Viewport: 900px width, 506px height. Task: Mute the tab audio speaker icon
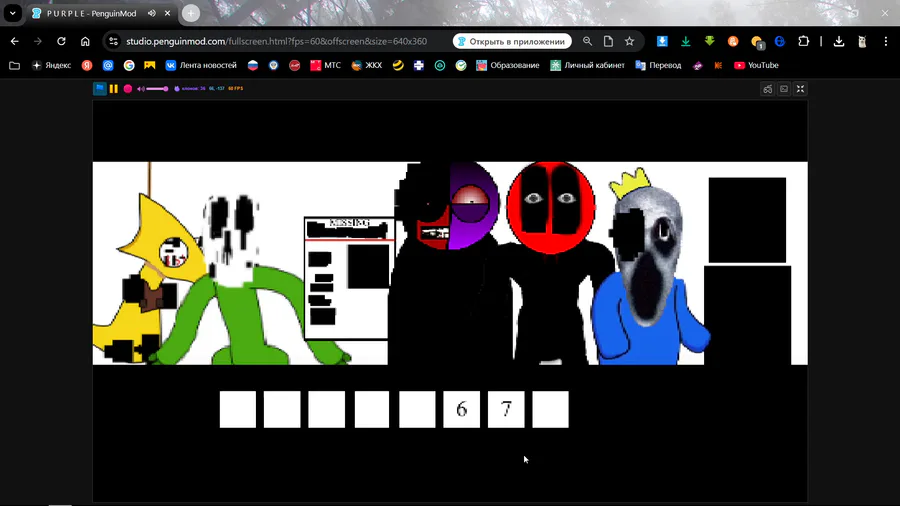click(152, 13)
